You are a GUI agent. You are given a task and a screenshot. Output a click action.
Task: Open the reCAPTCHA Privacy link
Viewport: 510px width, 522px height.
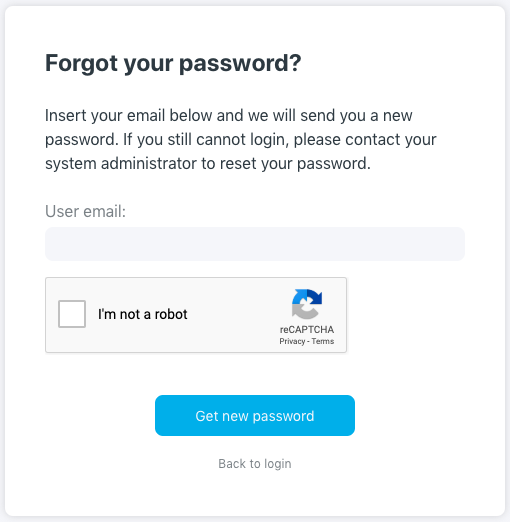pyautogui.click(x=292, y=341)
